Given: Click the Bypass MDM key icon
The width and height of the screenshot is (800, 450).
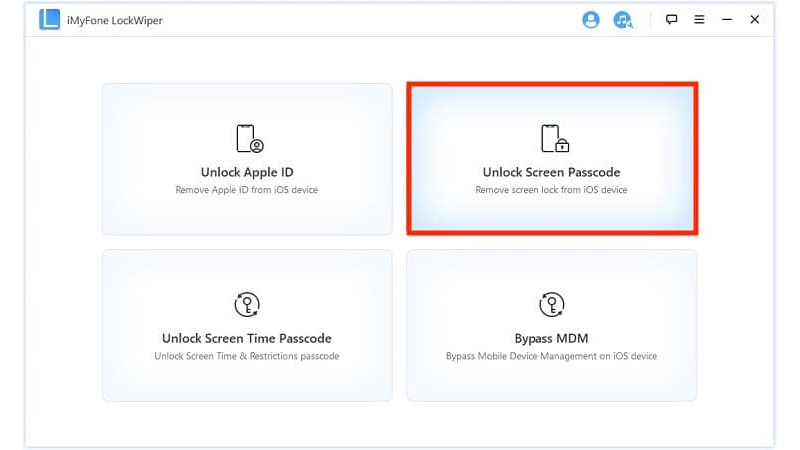Looking at the screenshot, I should coord(552,305).
